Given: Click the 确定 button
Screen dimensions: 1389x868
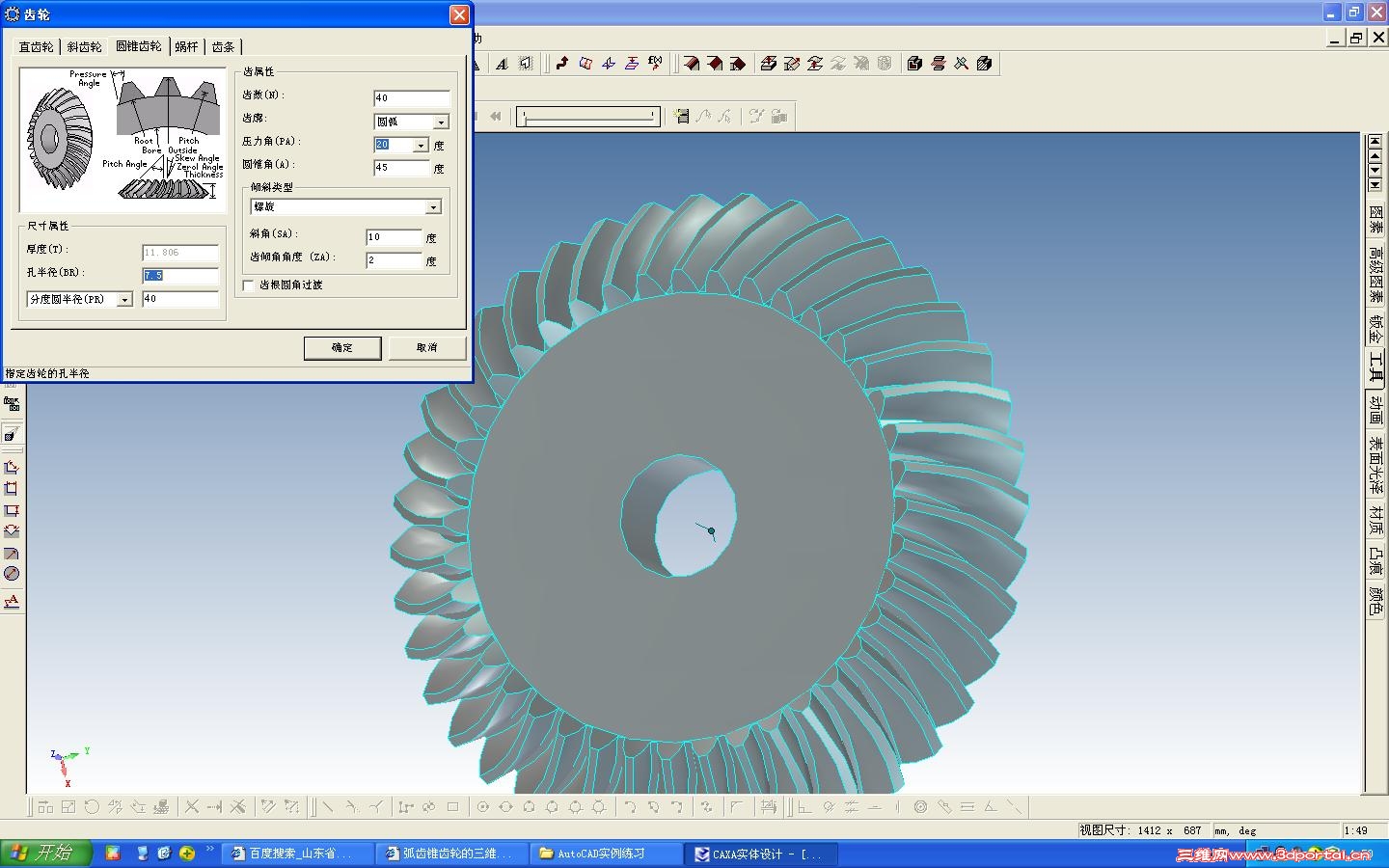Looking at the screenshot, I should (342, 347).
